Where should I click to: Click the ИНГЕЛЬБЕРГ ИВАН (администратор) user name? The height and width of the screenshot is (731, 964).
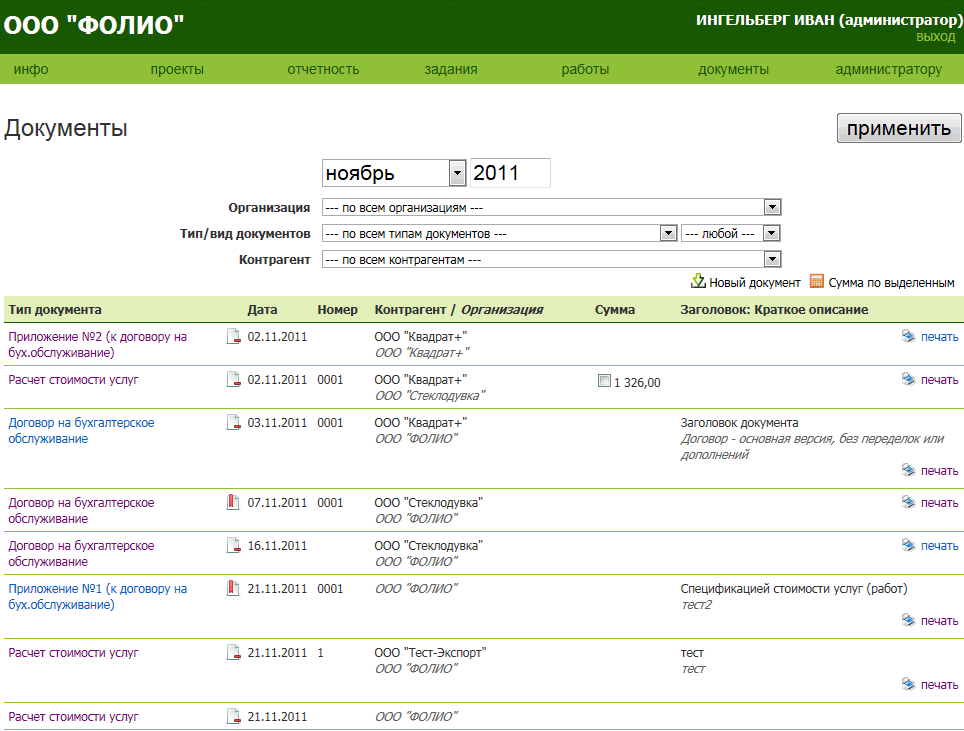click(828, 20)
